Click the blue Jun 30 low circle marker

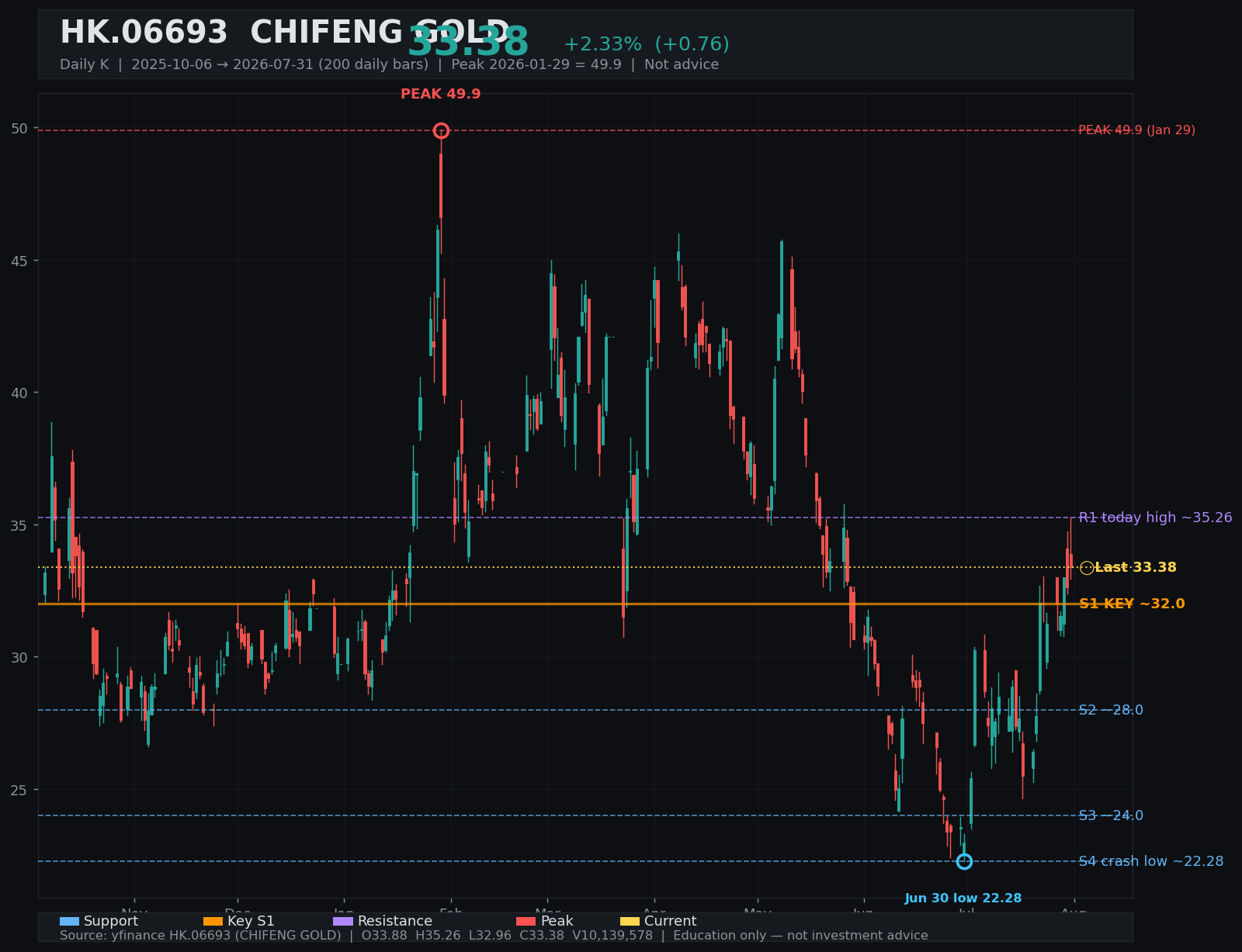964,861
